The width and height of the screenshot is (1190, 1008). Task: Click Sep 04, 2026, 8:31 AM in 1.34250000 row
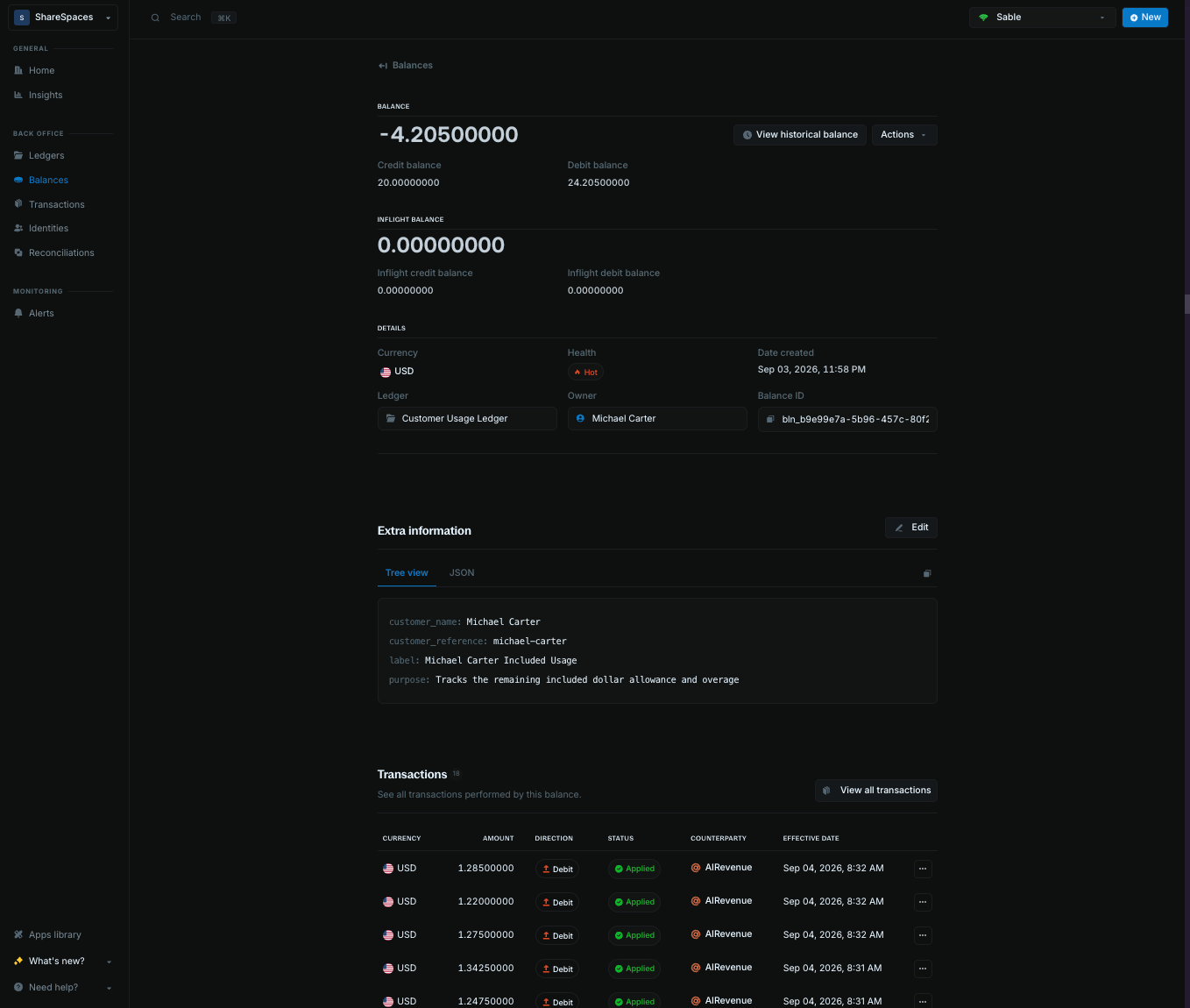pyautogui.click(x=832, y=969)
